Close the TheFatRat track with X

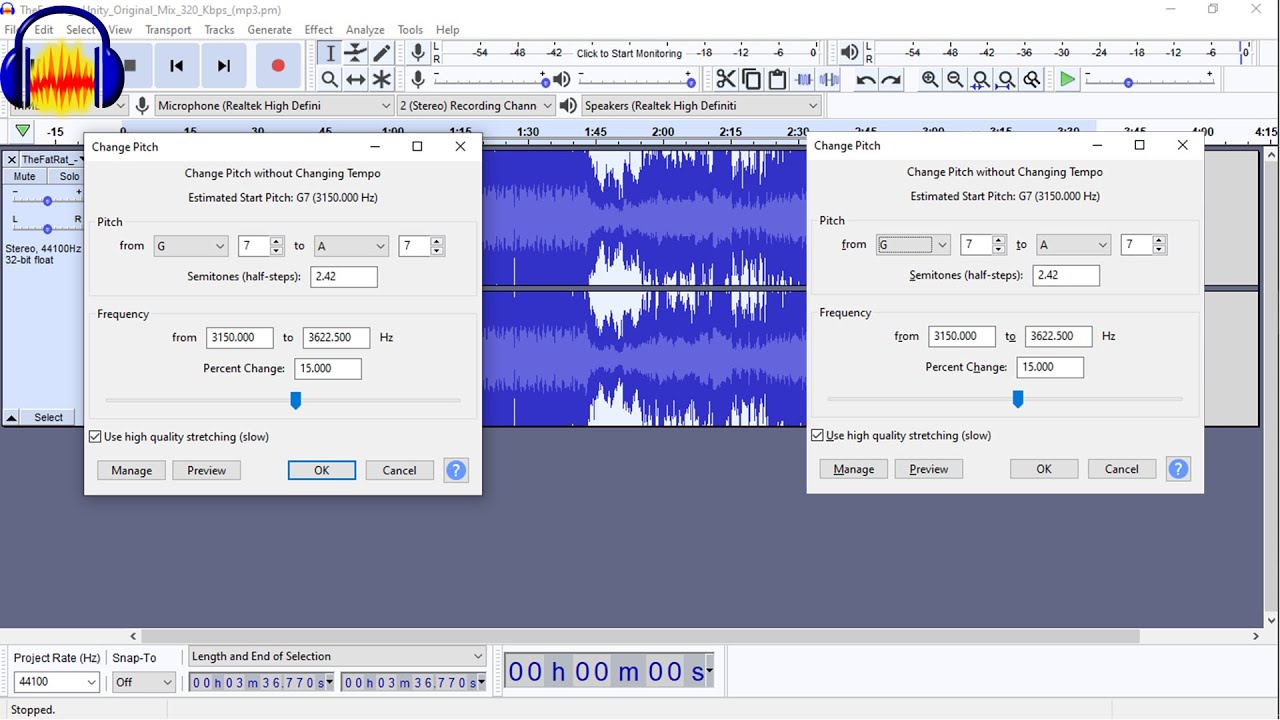click(x=11, y=159)
